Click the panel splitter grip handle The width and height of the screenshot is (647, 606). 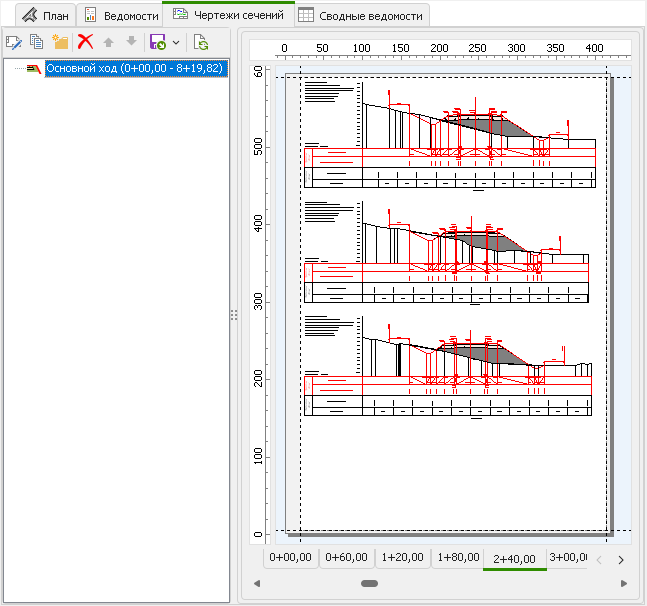233,315
